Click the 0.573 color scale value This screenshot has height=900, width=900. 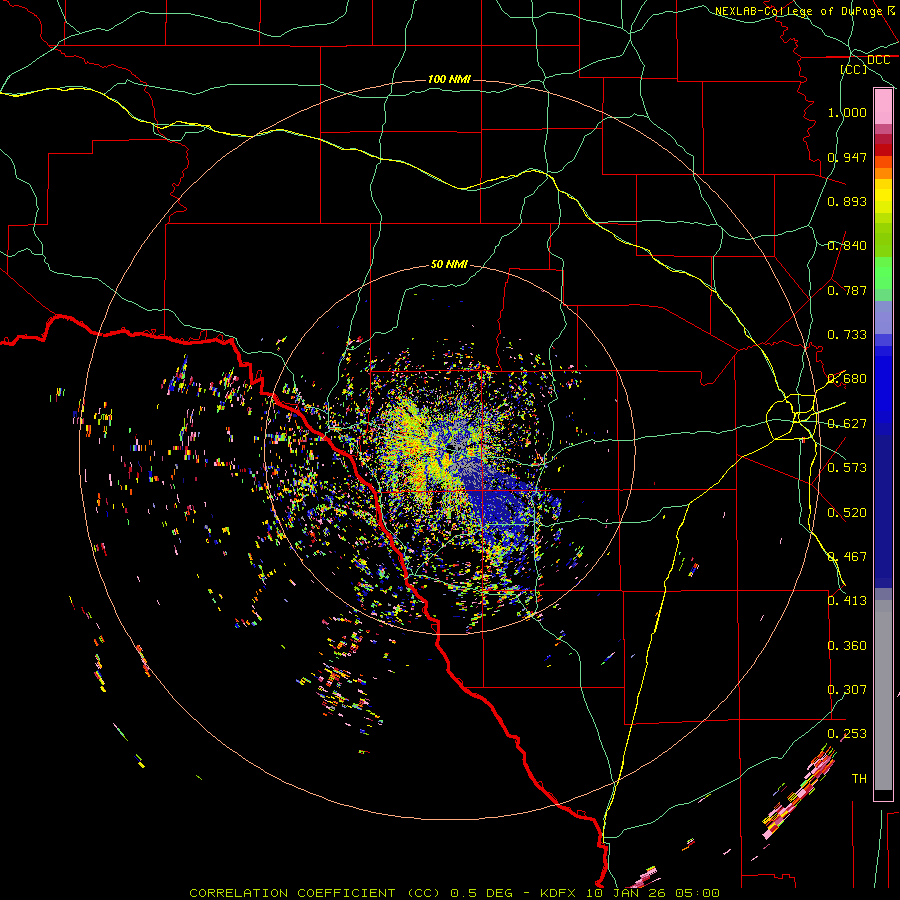coord(847,468)
